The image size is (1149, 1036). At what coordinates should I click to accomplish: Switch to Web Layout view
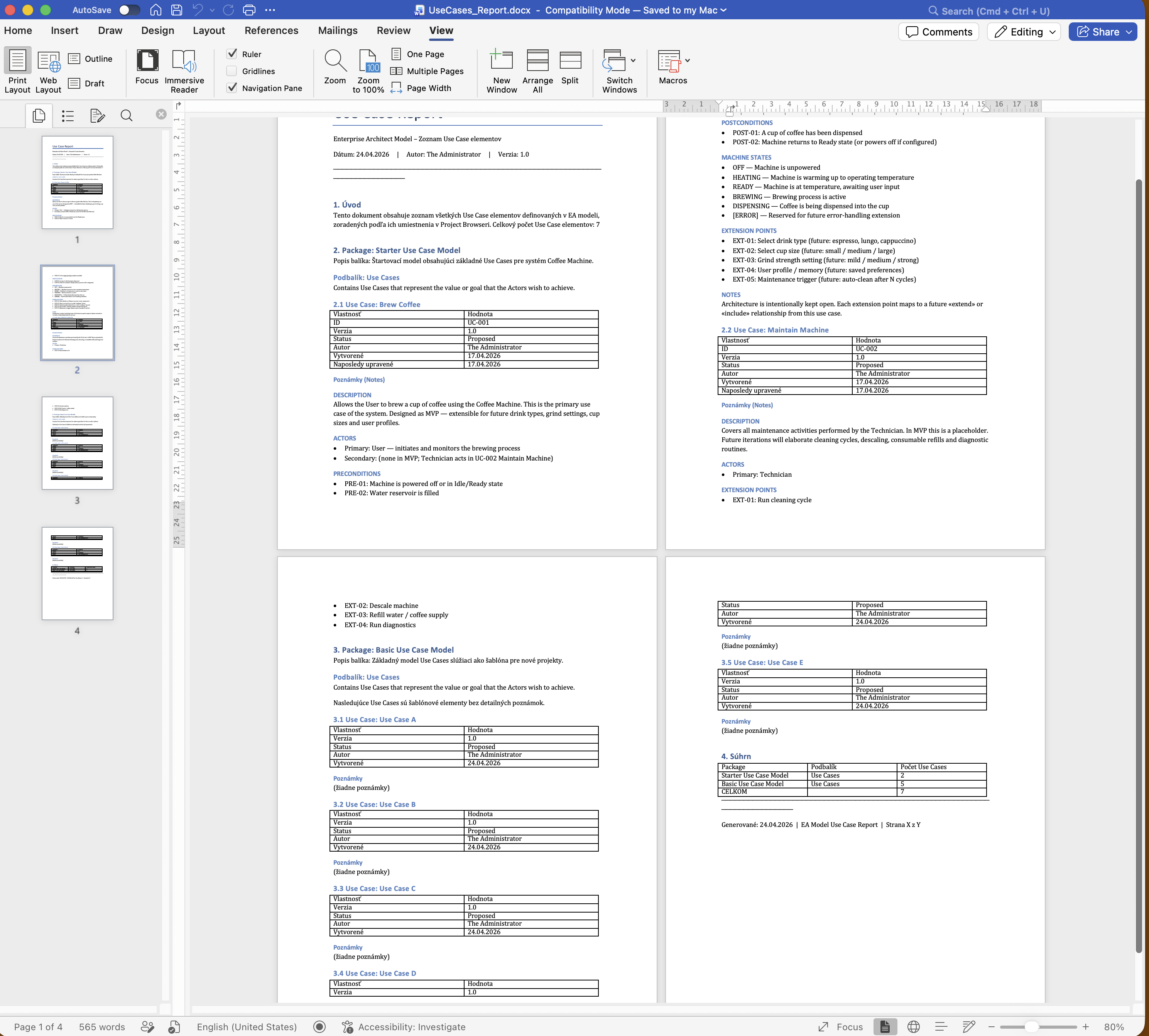48,71
